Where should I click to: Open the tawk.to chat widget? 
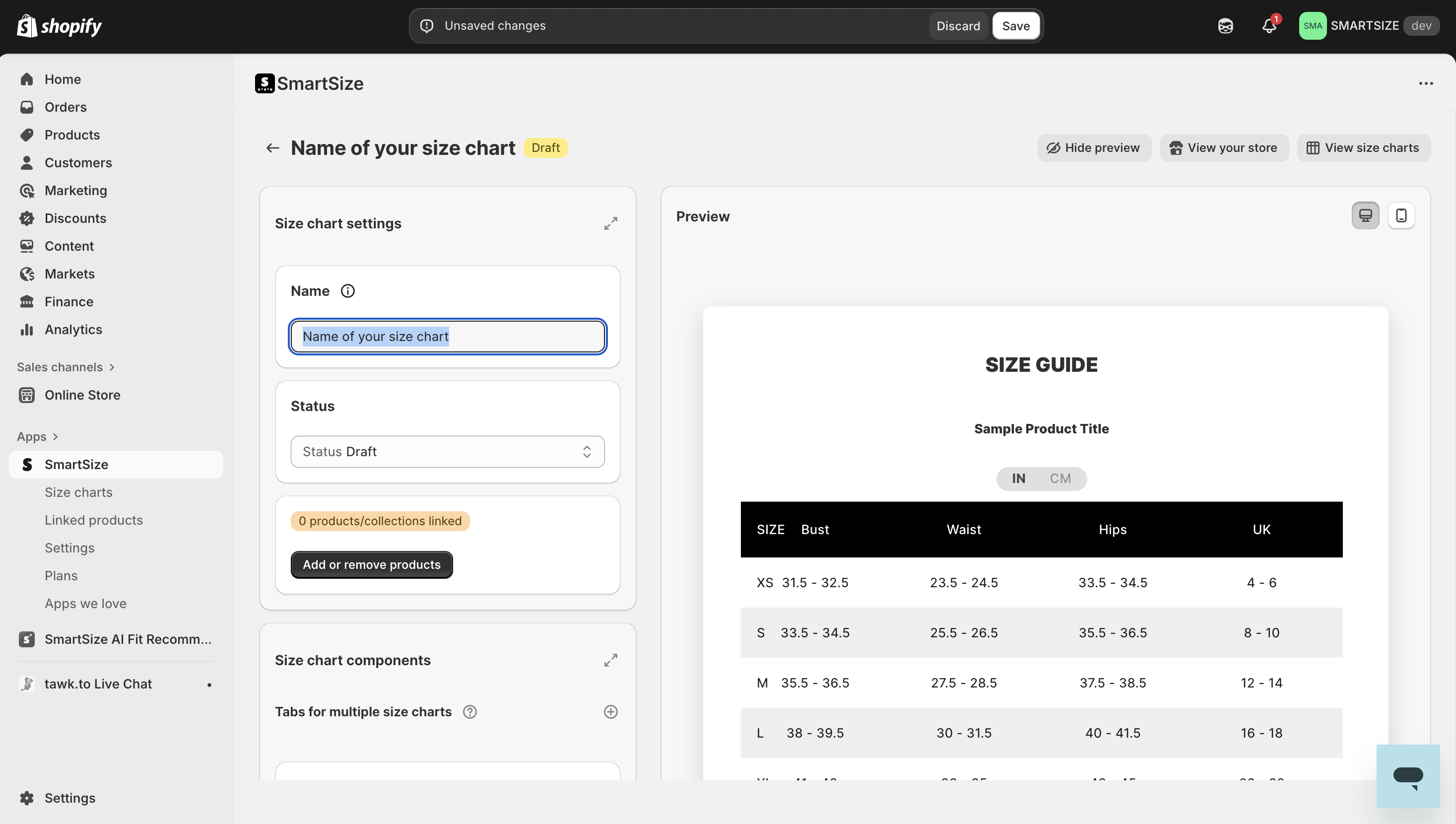(x=1407, y=776)
